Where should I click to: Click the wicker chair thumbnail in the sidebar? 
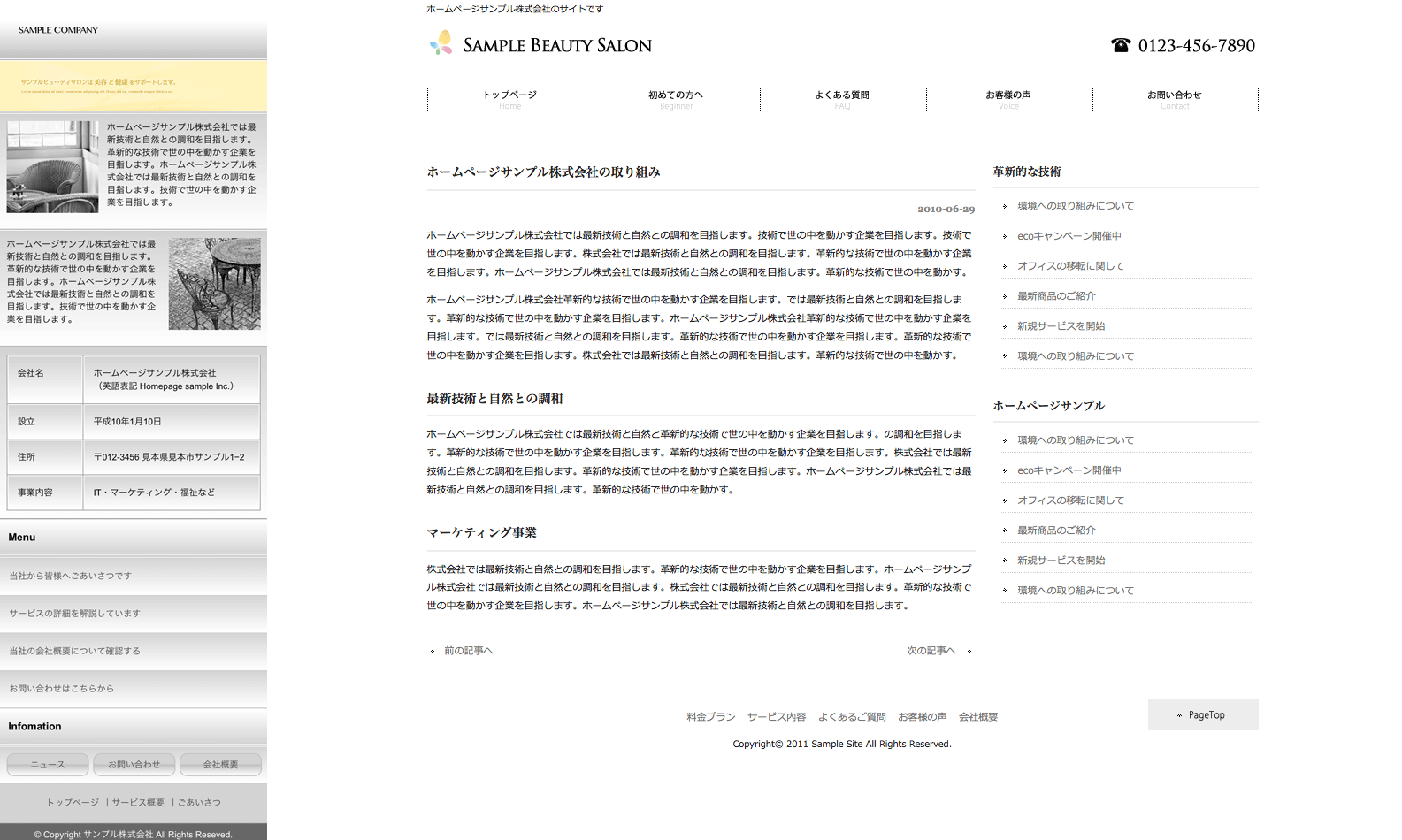click(53, 166)
